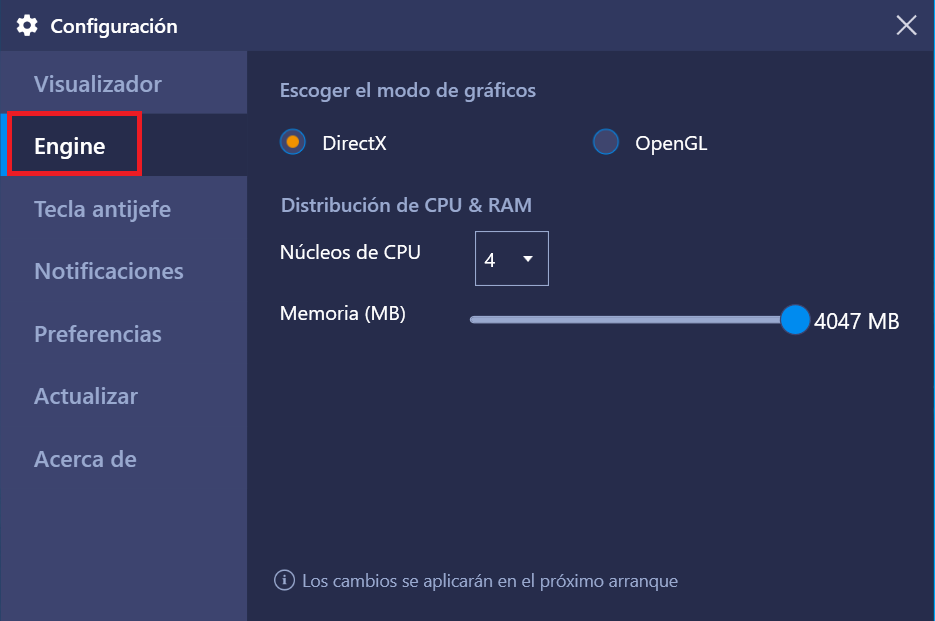Click the DirectX label text
The height and width of the screenshot is (621, 935).
pos(353,142)
